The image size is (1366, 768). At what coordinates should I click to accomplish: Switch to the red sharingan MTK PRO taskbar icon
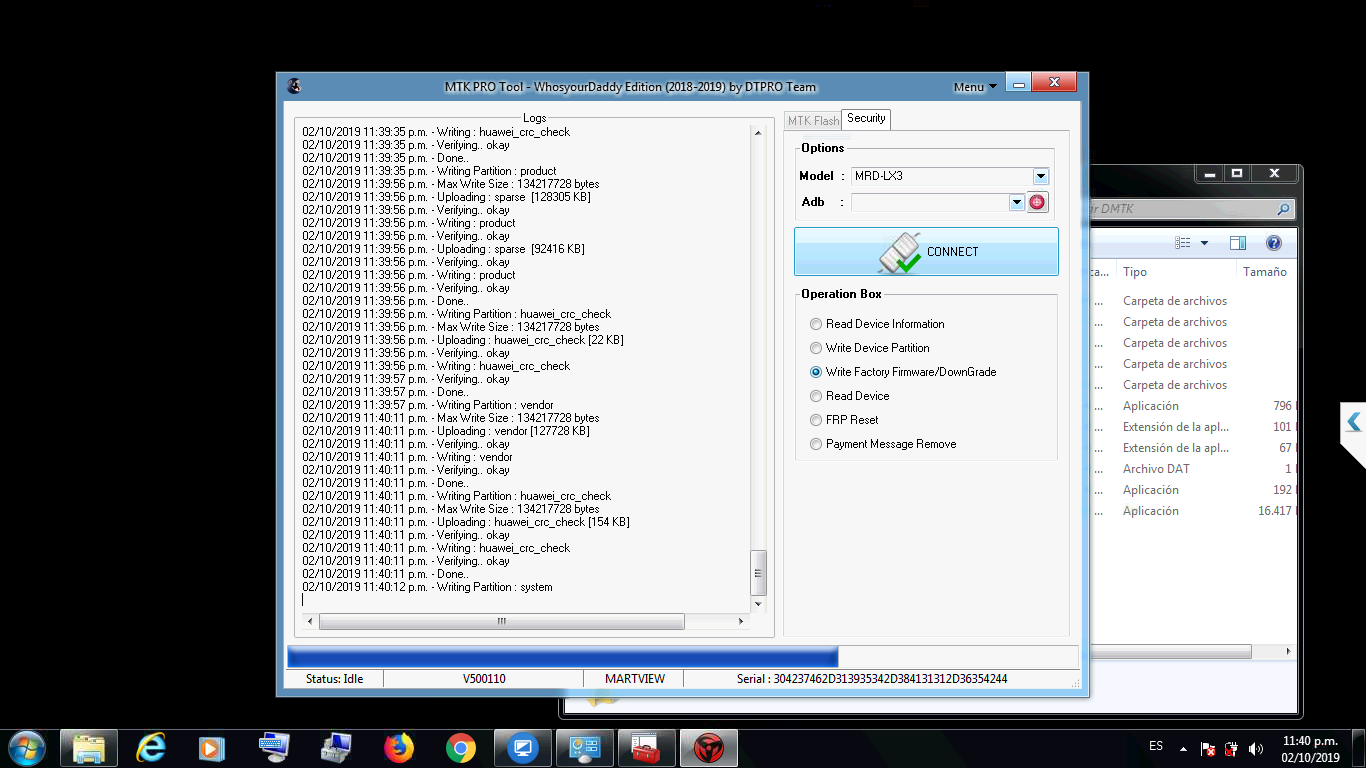coord(709,748)
